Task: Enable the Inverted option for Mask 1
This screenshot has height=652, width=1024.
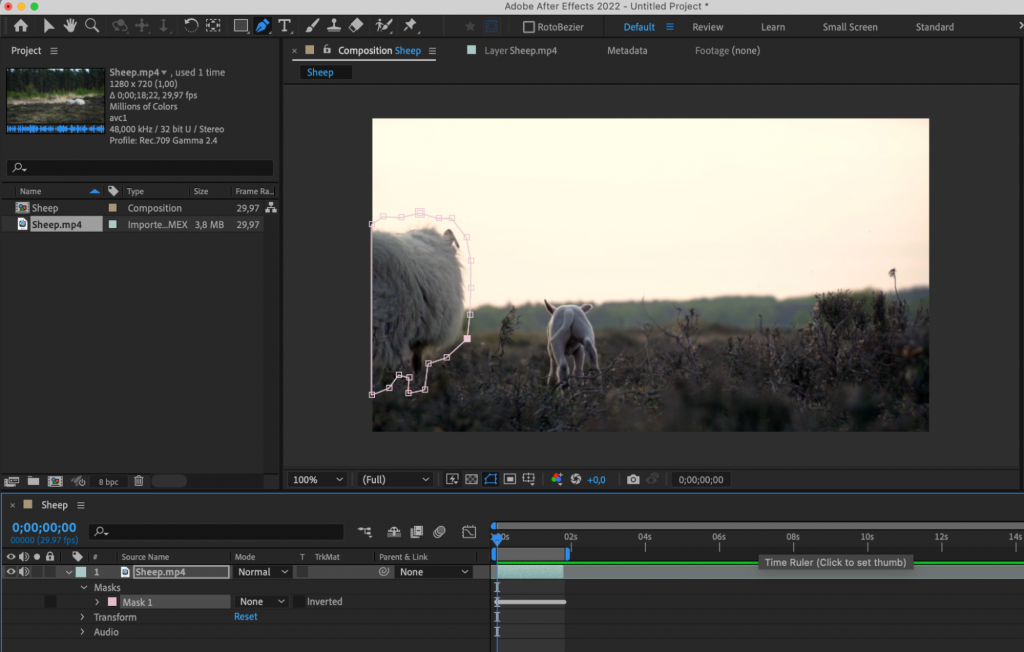Action: 300,601
